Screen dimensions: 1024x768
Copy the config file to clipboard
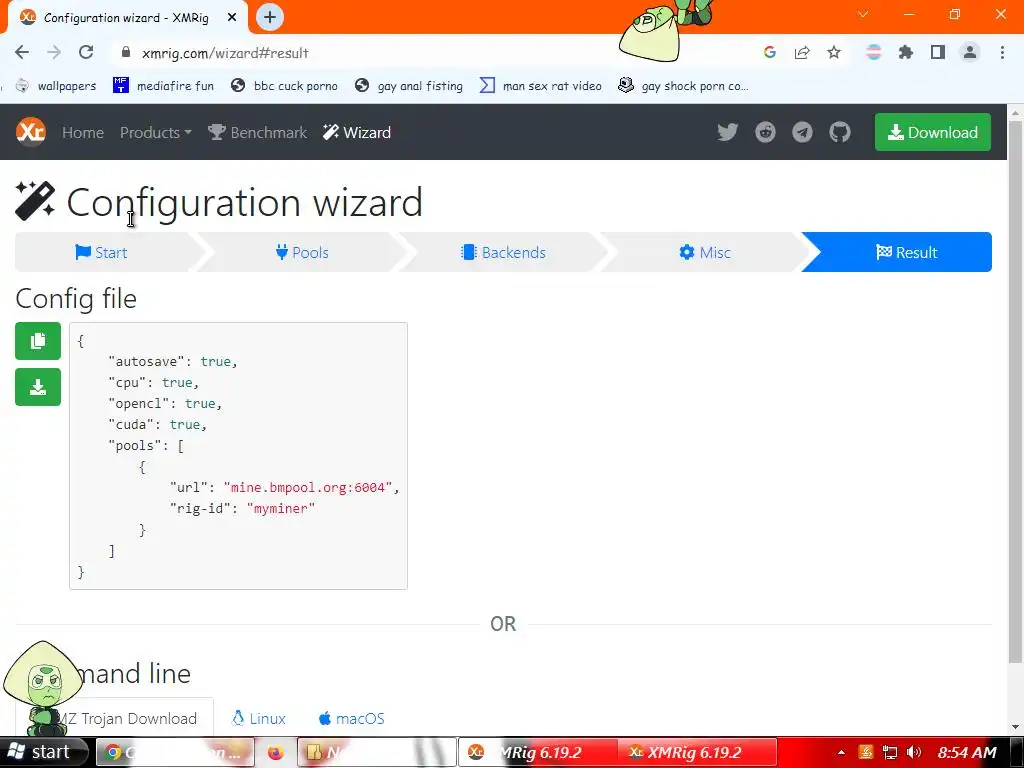tap(38, 341)
